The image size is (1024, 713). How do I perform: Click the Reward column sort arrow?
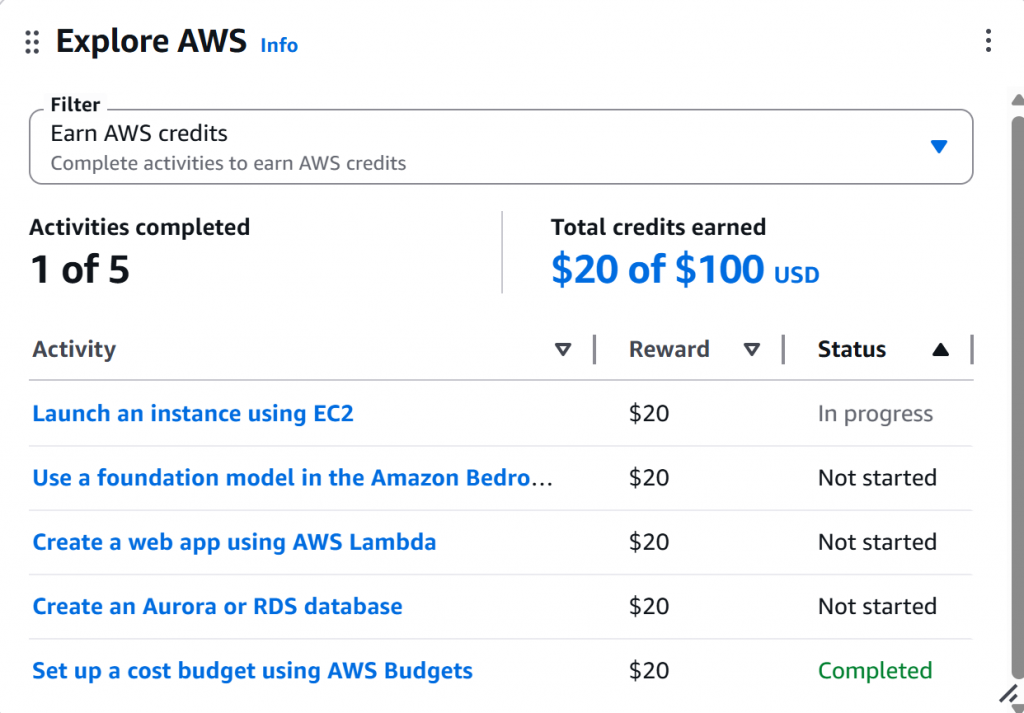point(752,349)
